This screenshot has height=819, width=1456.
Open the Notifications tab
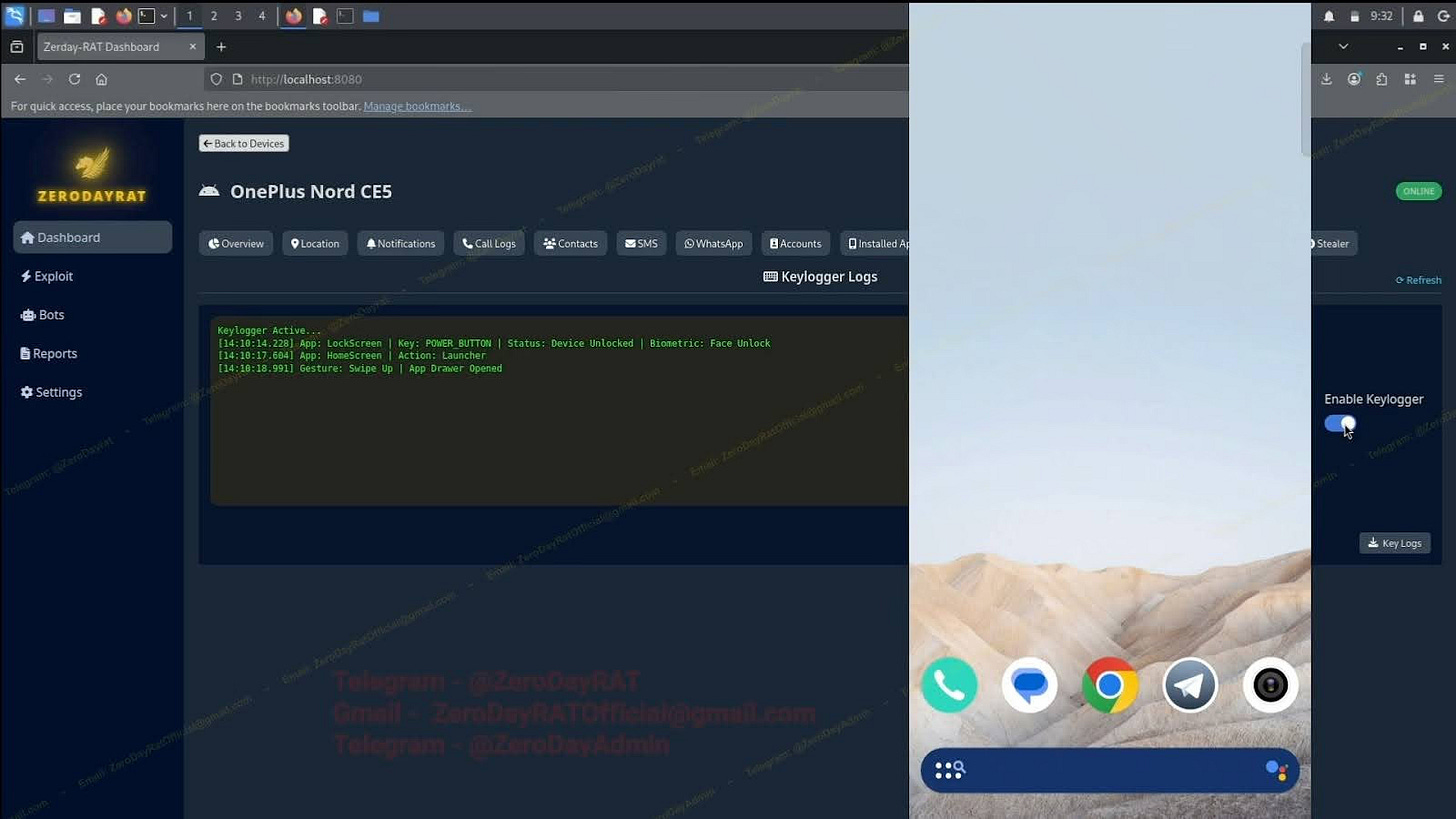401,243
